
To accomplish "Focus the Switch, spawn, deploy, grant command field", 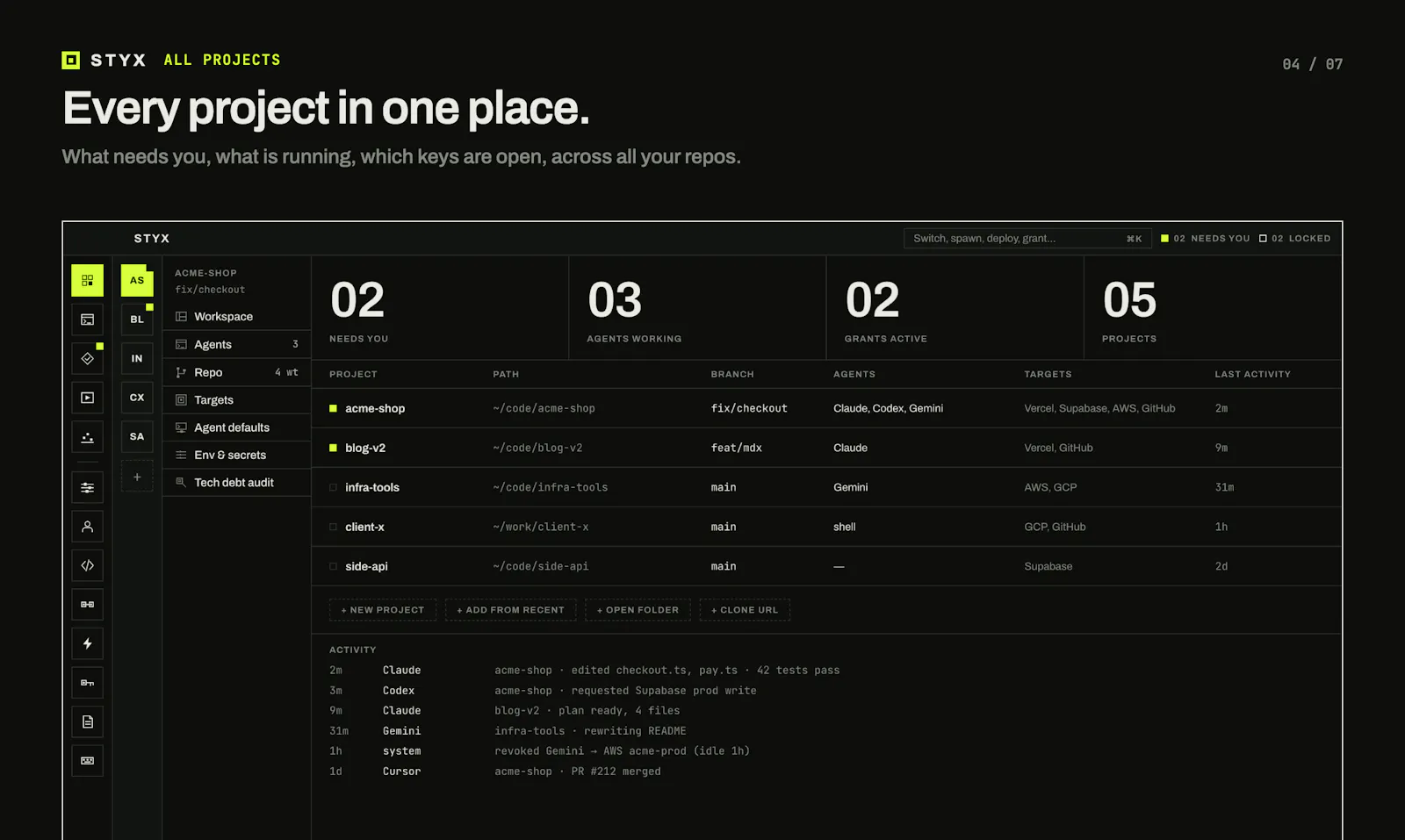I will point(1027,239).
